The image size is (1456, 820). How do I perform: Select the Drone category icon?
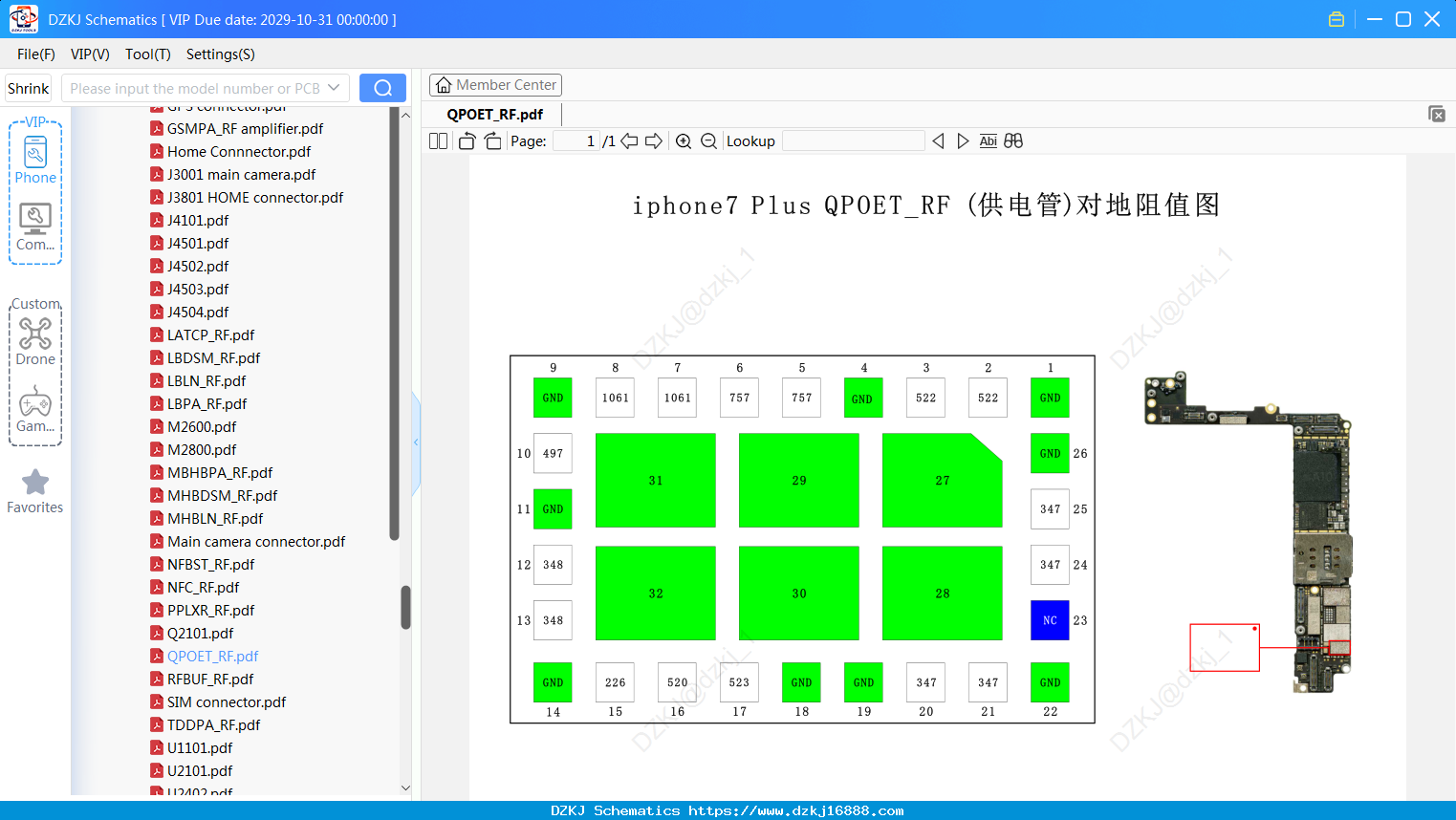[35, 341]
